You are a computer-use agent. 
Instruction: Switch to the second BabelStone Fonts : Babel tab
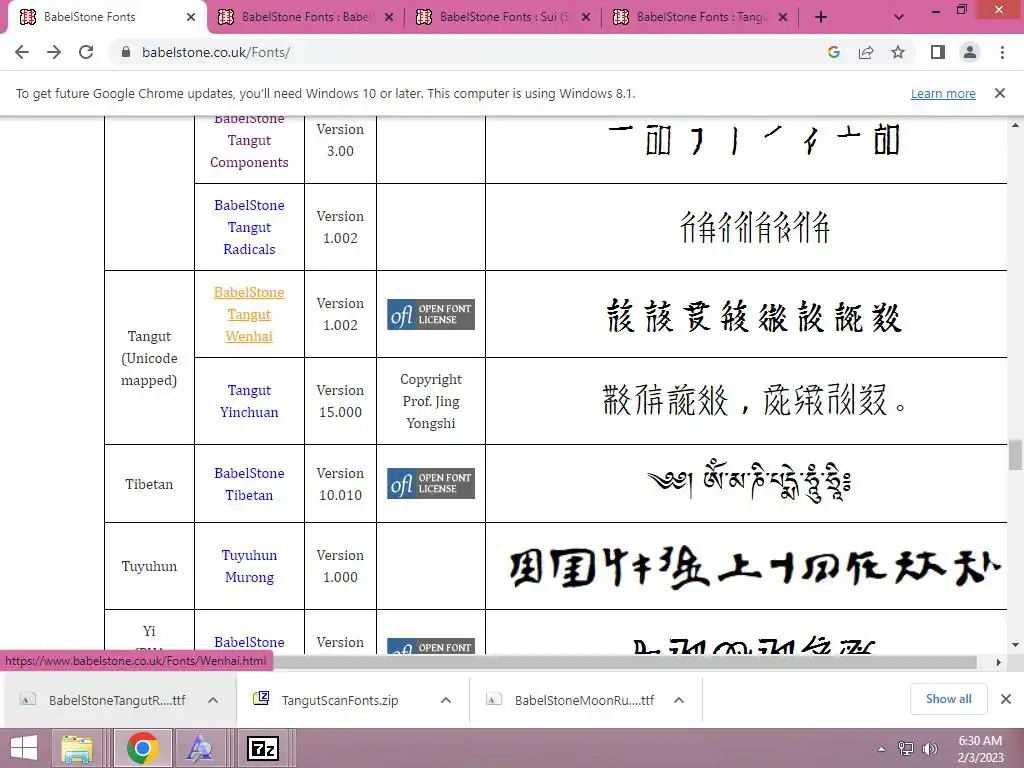click(x=306, y=17)
